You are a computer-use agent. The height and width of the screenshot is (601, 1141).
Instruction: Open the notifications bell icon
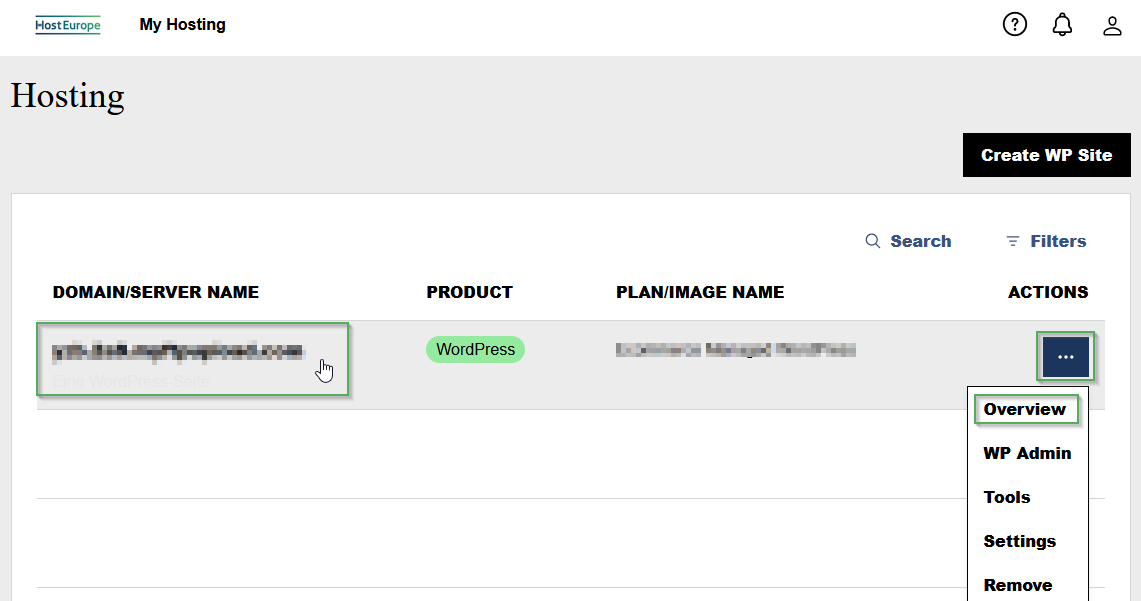click(1062, 25)
